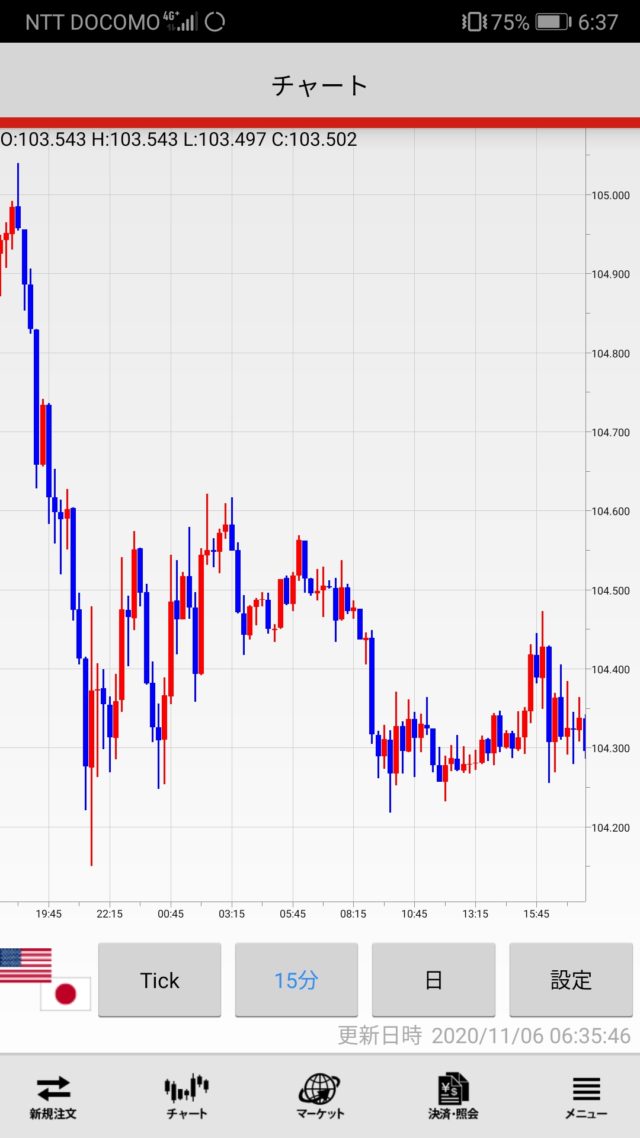
Task: Tap the US flag currency icon
Action: pos(25,964)
